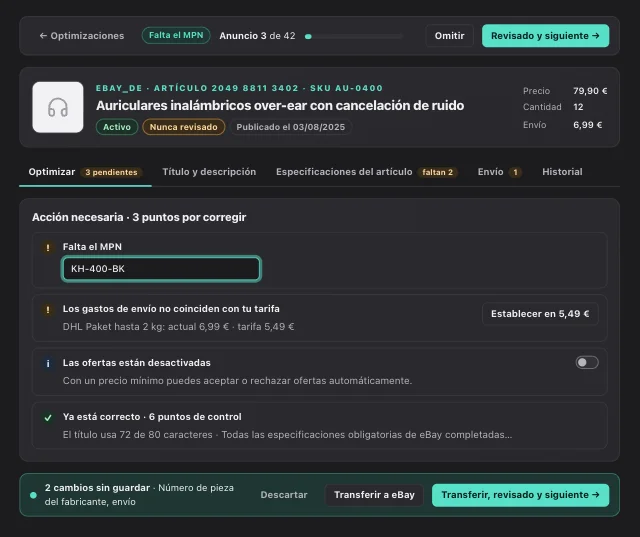Open the 'Título y descripción' tab
The height and width of the screenshot is (537, 640).
[x=209, y=172]
